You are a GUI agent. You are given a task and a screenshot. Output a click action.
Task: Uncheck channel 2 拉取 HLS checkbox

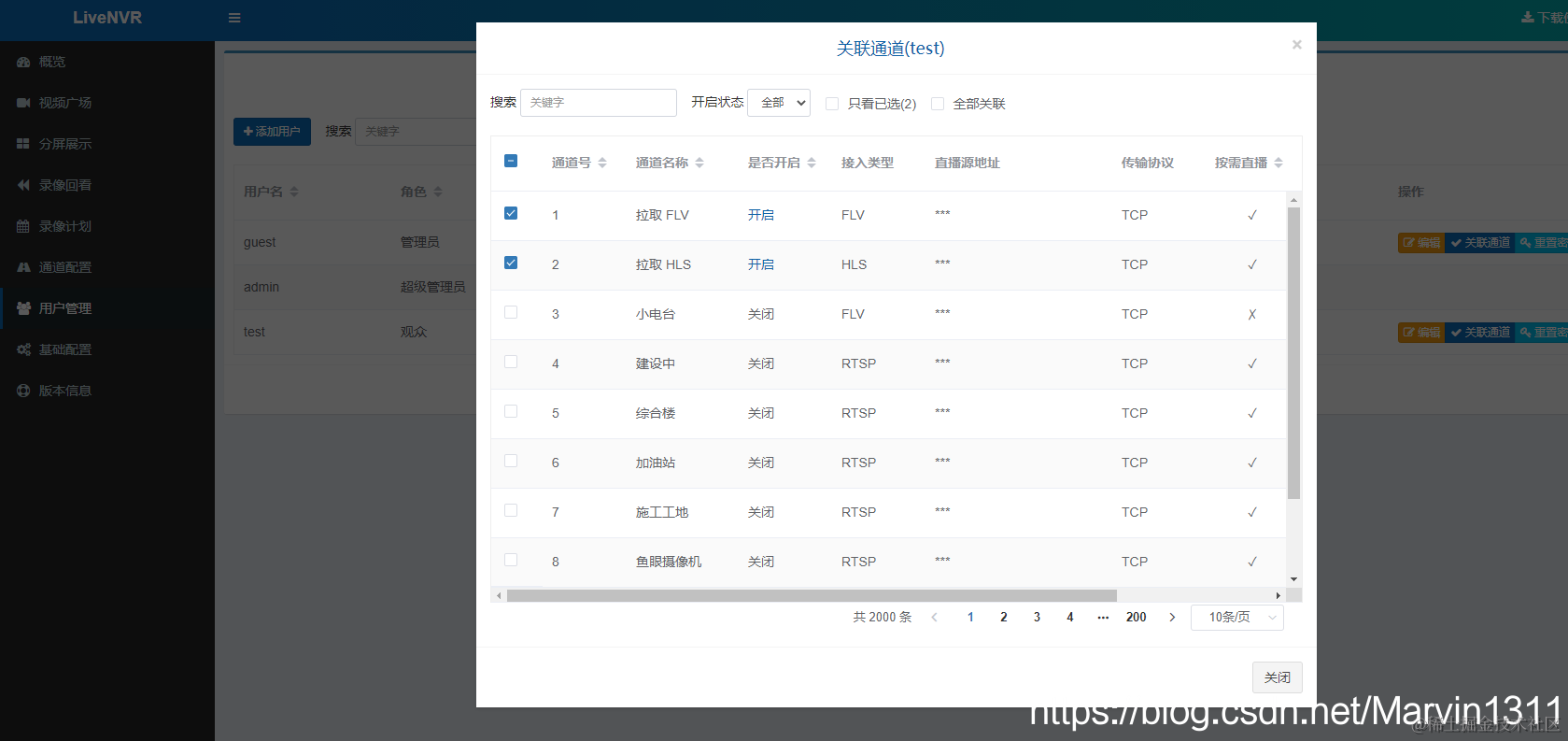[511, 263]
